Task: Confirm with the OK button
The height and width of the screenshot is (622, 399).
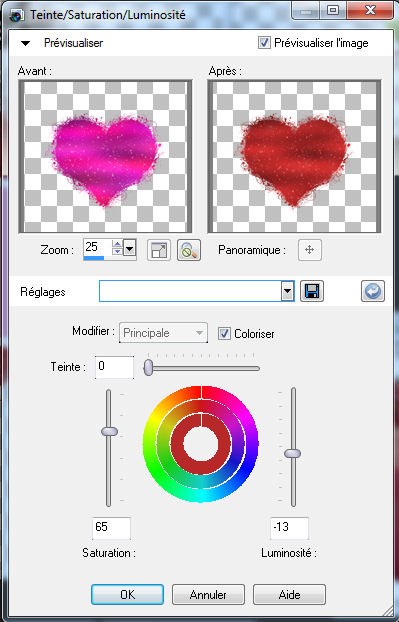Action: point(127,594)
